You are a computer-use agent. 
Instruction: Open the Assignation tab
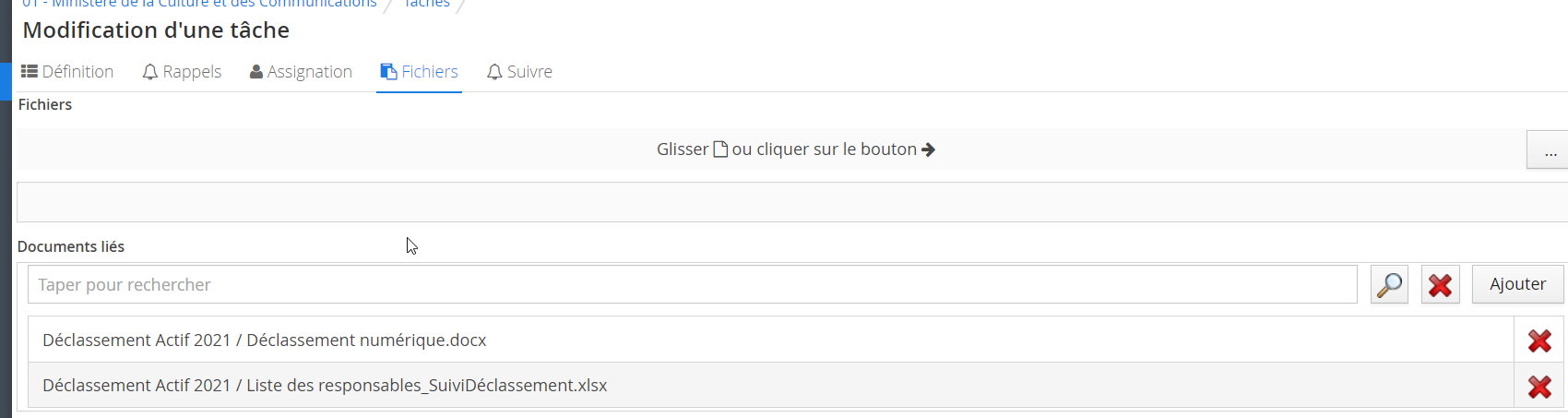click(x=301, y=72)
